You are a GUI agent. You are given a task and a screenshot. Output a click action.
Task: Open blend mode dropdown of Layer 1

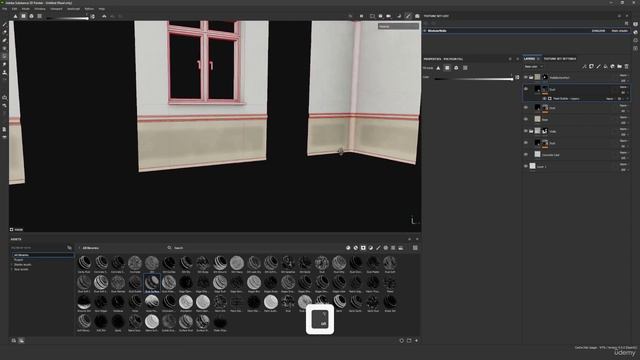(x=623, y=164)
